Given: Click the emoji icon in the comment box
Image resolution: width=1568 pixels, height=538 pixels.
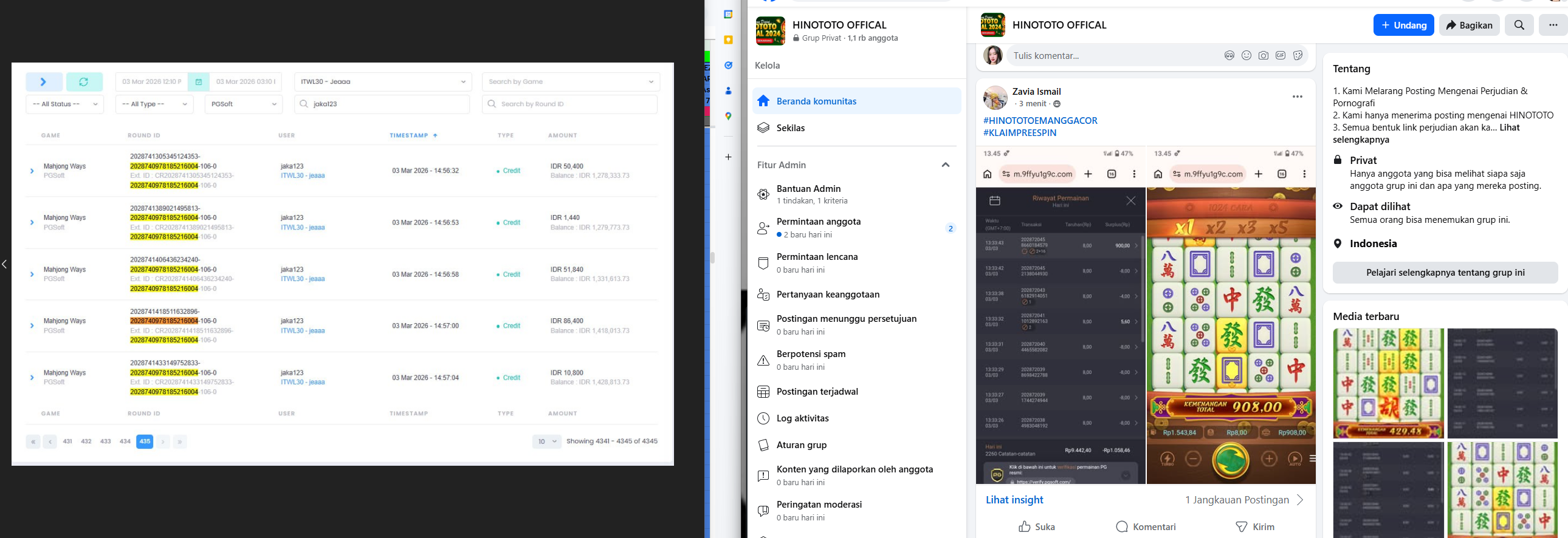Looking at the screenshot, I should point(1246,56).
